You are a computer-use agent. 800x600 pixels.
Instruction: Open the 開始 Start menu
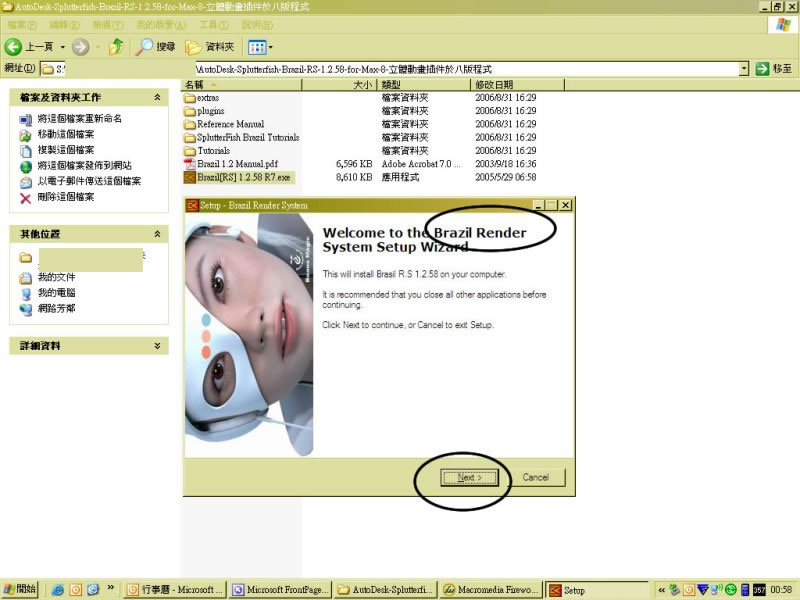[x=19, y=589]
